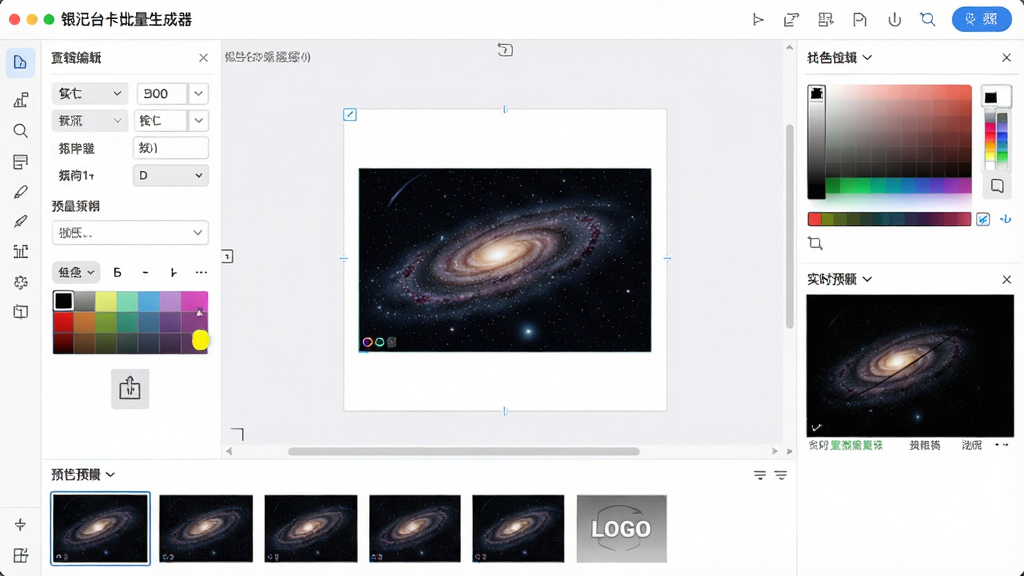Select the document tool in left sidebar

(x=20, y=63)
